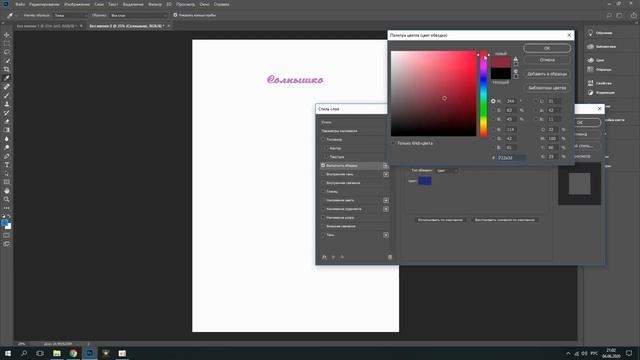Open the Swatches (Образцы) panel icon
The width and height of the screenshot is (640, 360).
(x=590, y=69)
